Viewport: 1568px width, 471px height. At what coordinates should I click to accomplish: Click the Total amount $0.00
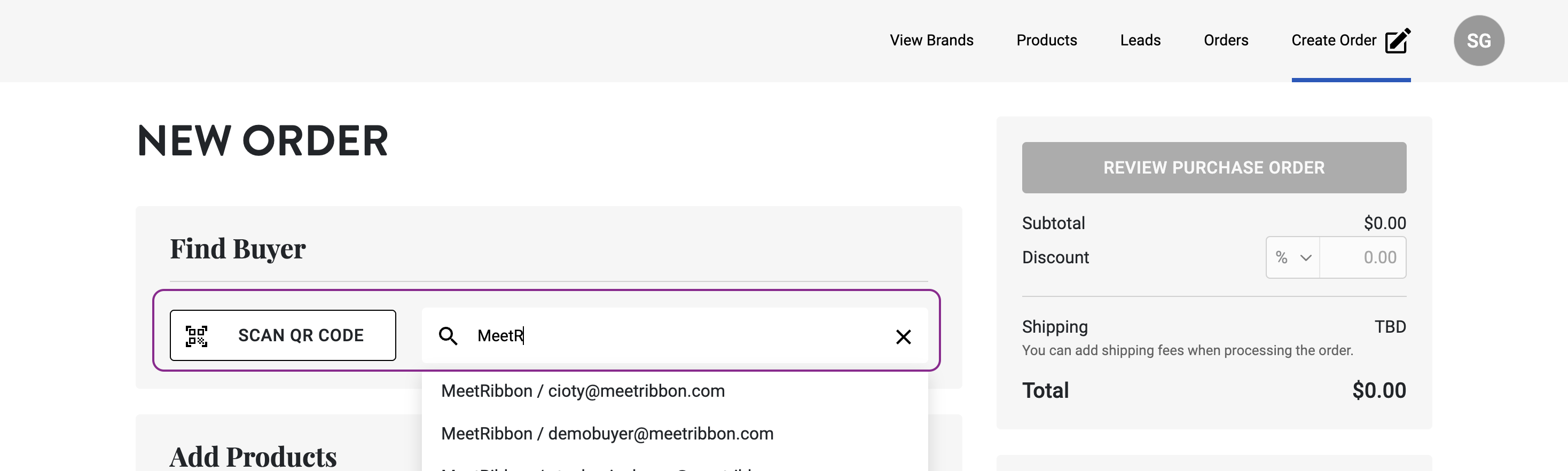tap(1379, 390)
